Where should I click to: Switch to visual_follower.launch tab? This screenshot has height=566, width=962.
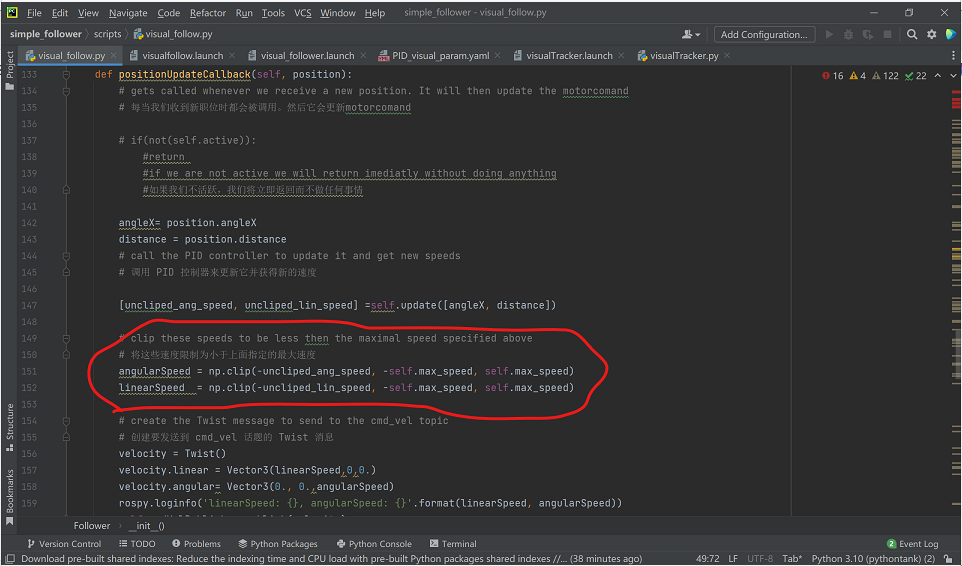(307, 55)
